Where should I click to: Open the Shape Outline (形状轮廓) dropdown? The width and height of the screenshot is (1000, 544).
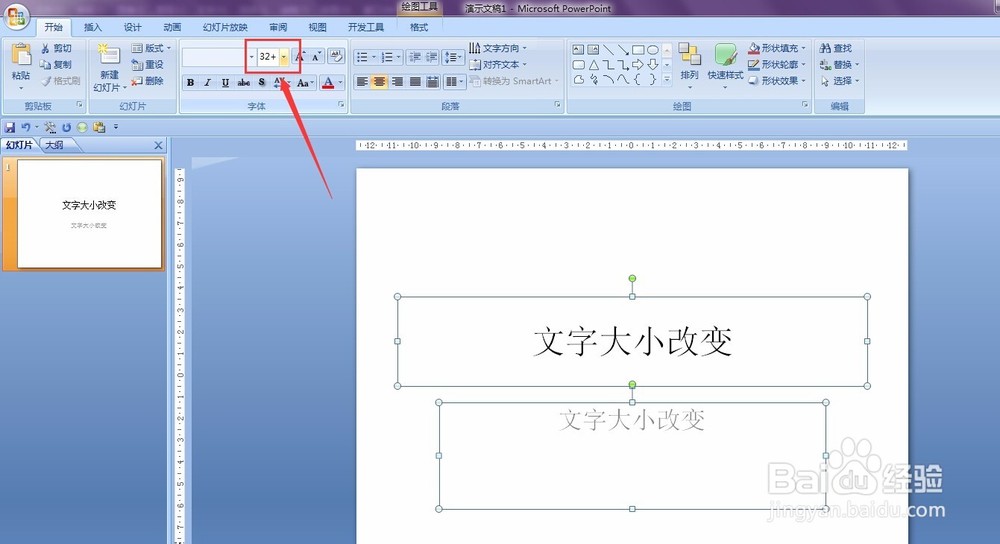click(x=777, y=64)
